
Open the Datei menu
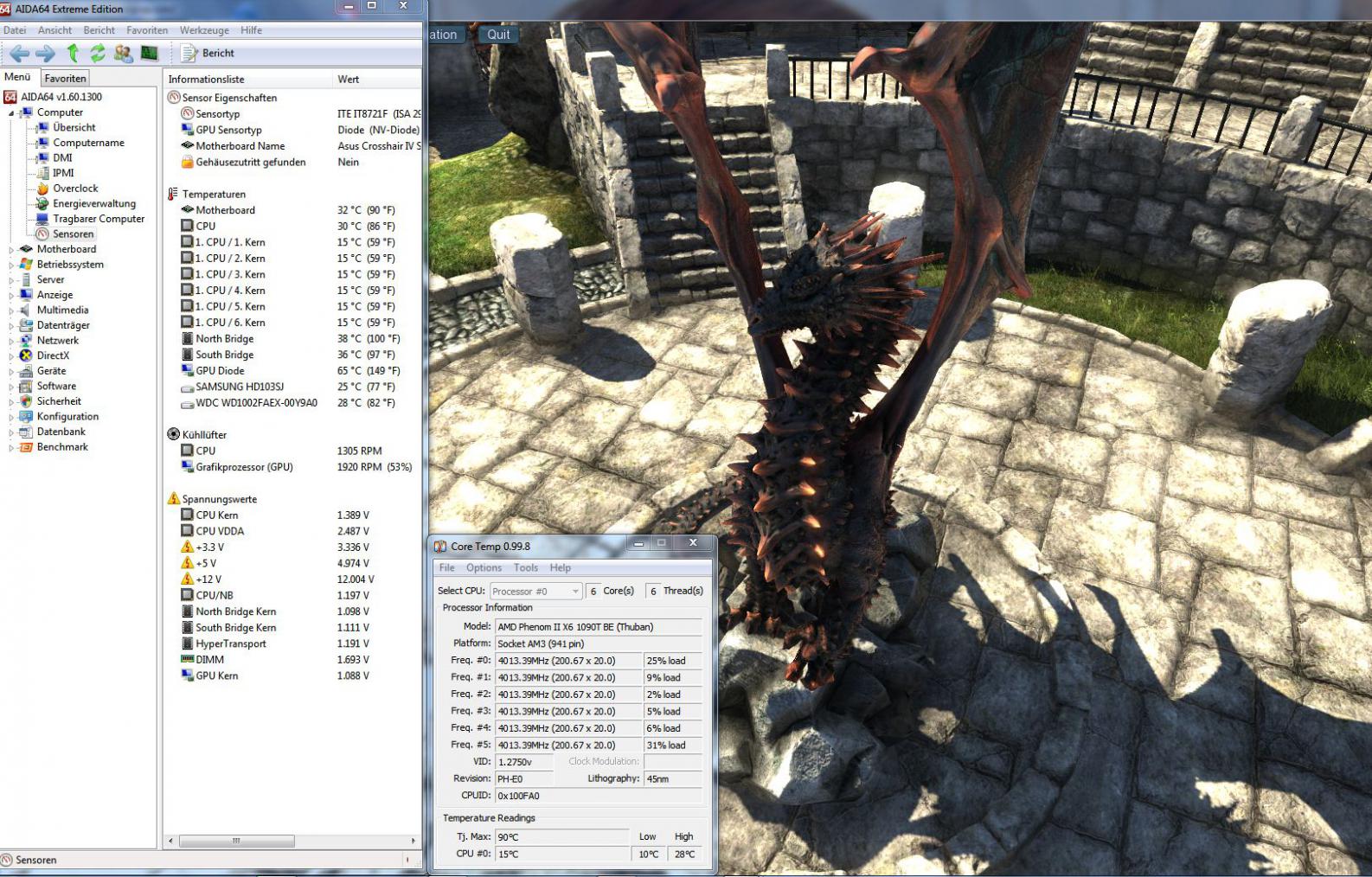[x=15, y=30]
